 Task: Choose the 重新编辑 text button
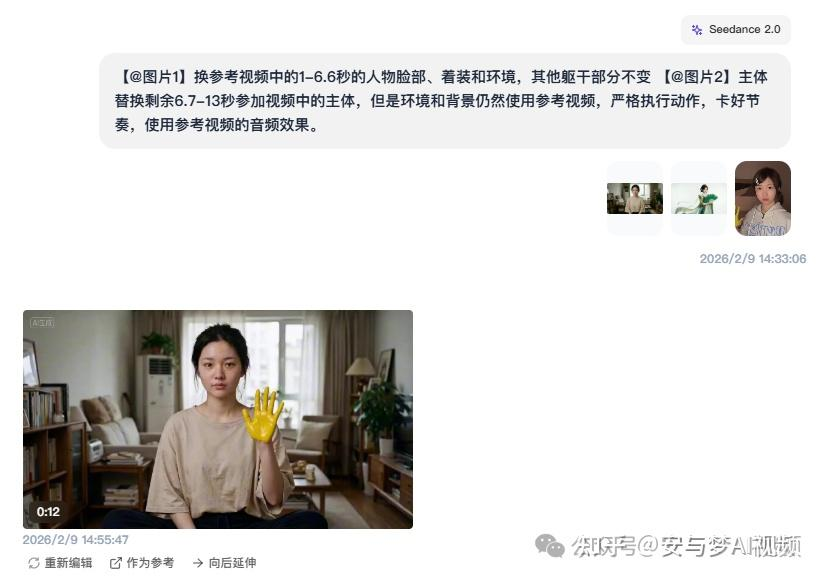tap(68, 563)
